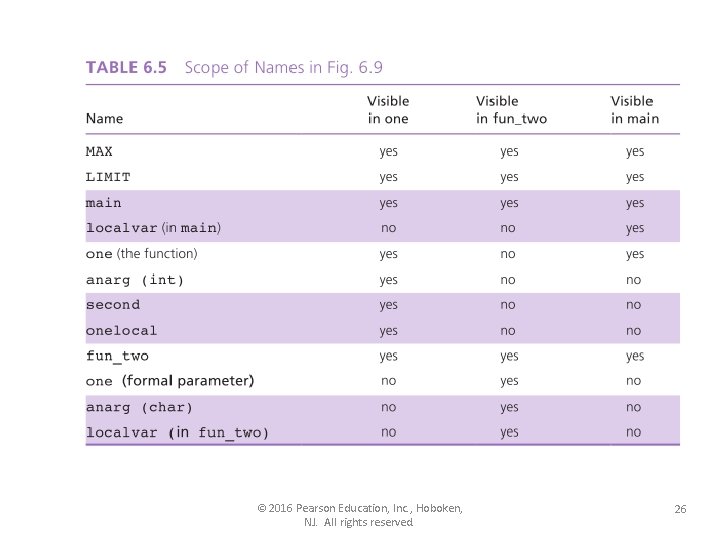Click the main row name cell
The width and height of the screenshot is (720, 540).
pyautogui.click(x=104, y=203)
